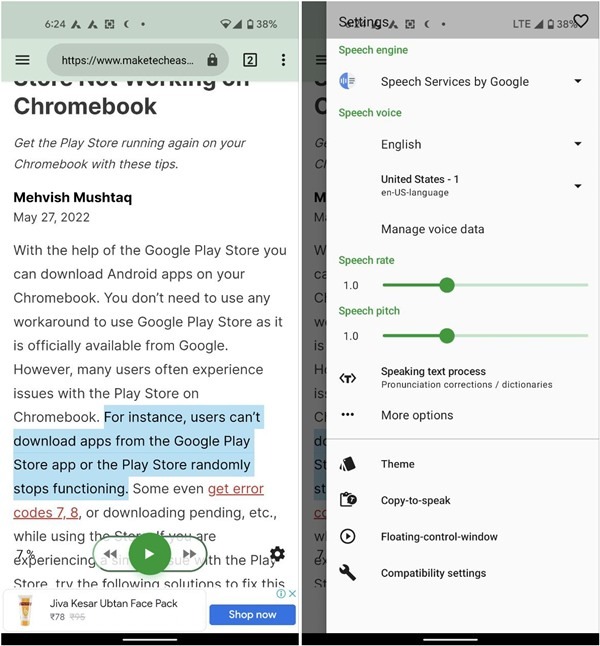Viewport: 600px width, 646px height.
Task: Expand the United States - 1 voice dropdown
Action: tap(578, 186)
